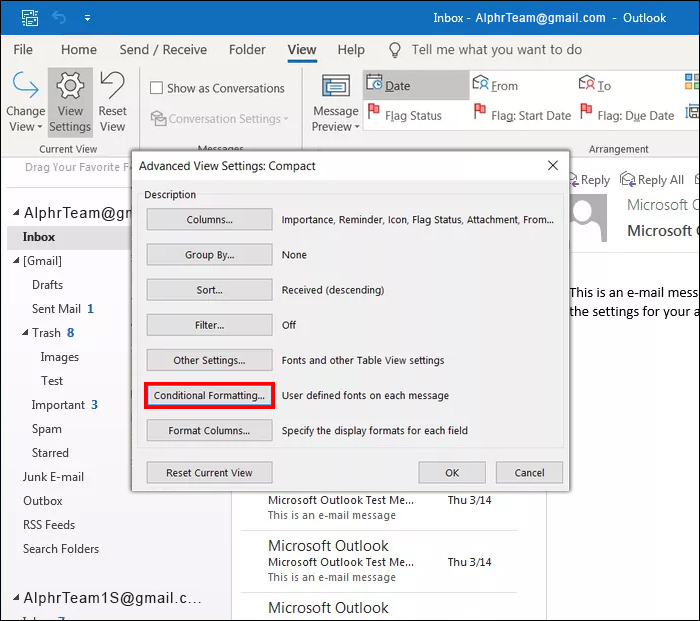This screenshot has width=700, height=621.
Task: Collapse the Trash folder expander
Action: point(25,332)
